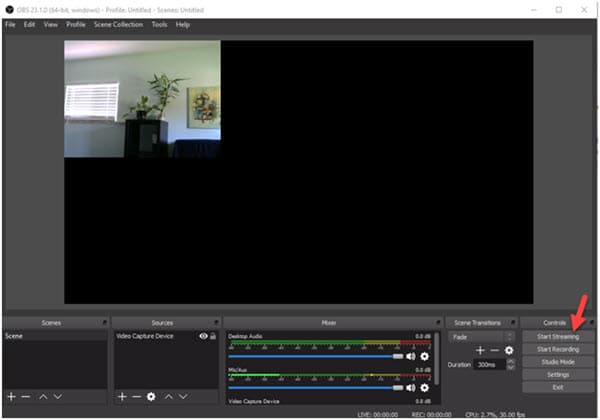Click LIVE 00:00:00 status text

[378, 415]
